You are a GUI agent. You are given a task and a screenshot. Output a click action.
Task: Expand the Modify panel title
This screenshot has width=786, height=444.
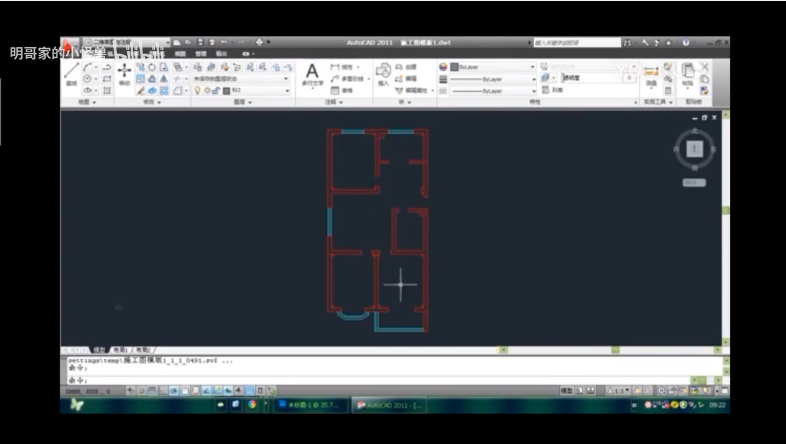click(153, 102)
